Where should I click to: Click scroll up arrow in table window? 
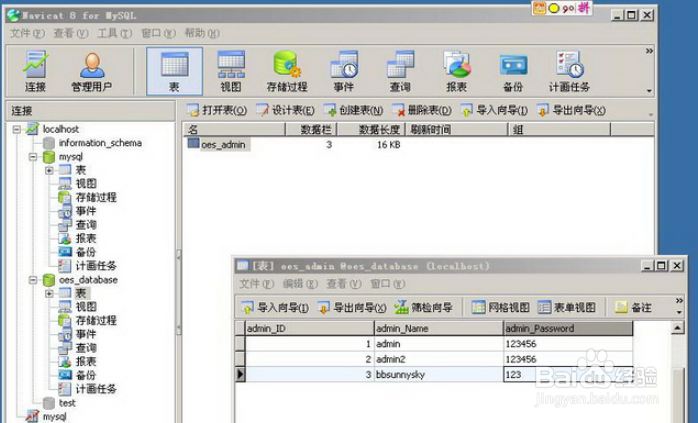(677, 329)
